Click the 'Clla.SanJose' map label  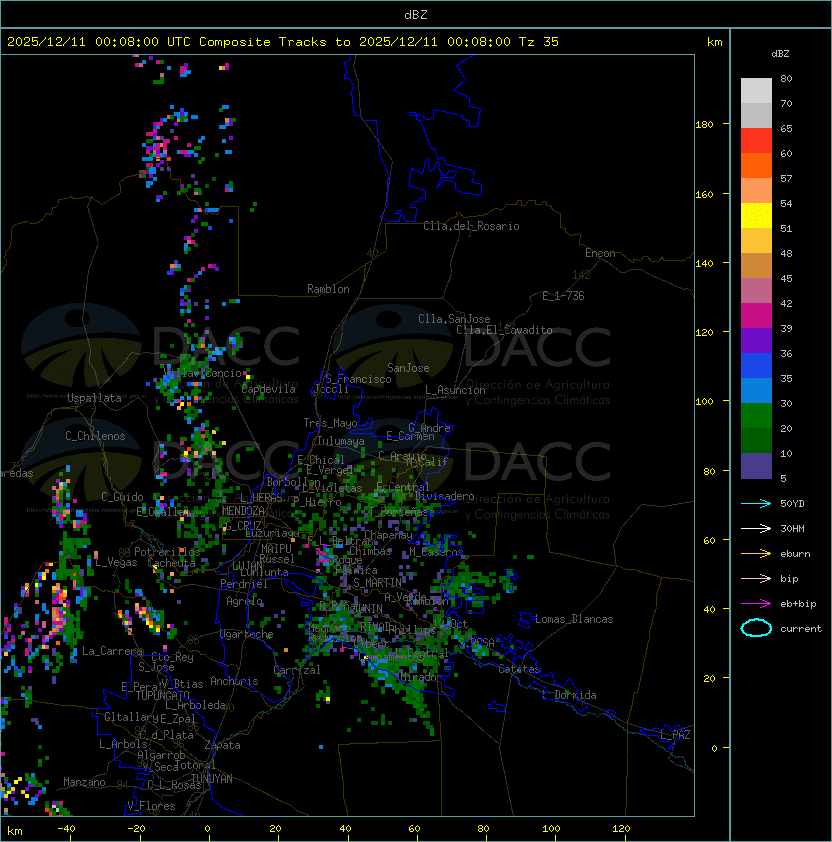click(x=454, y=319)
